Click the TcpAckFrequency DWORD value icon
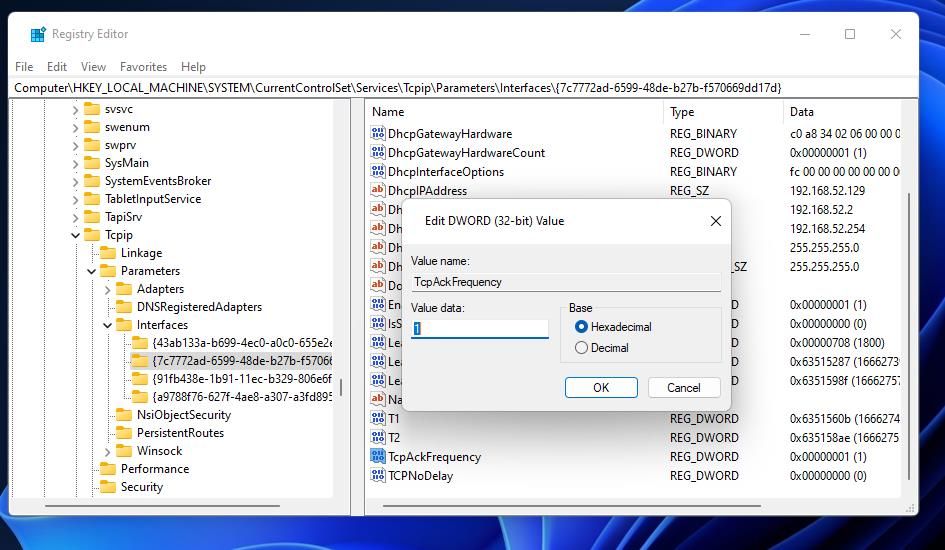This screenshot has height=550, width=945. pos(377,457)
